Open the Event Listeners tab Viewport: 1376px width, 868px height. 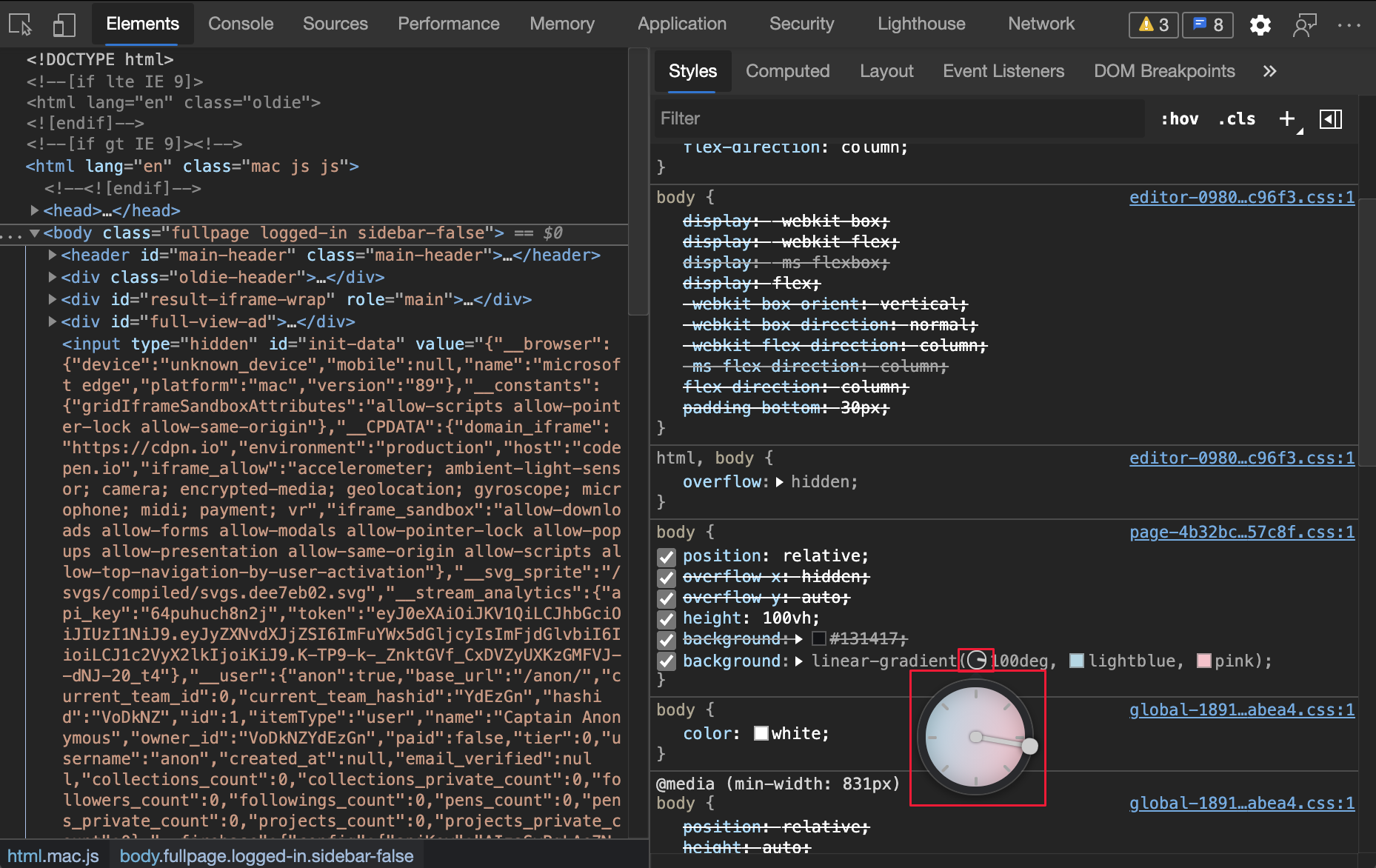click(x=1003, y=71)
